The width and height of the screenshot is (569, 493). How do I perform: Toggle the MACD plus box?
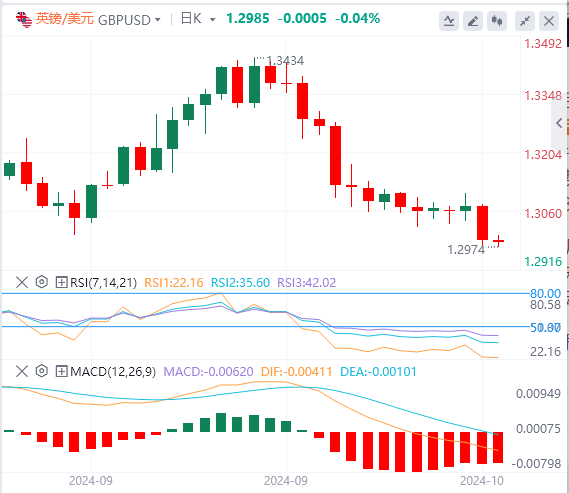[x=61, y=371]
